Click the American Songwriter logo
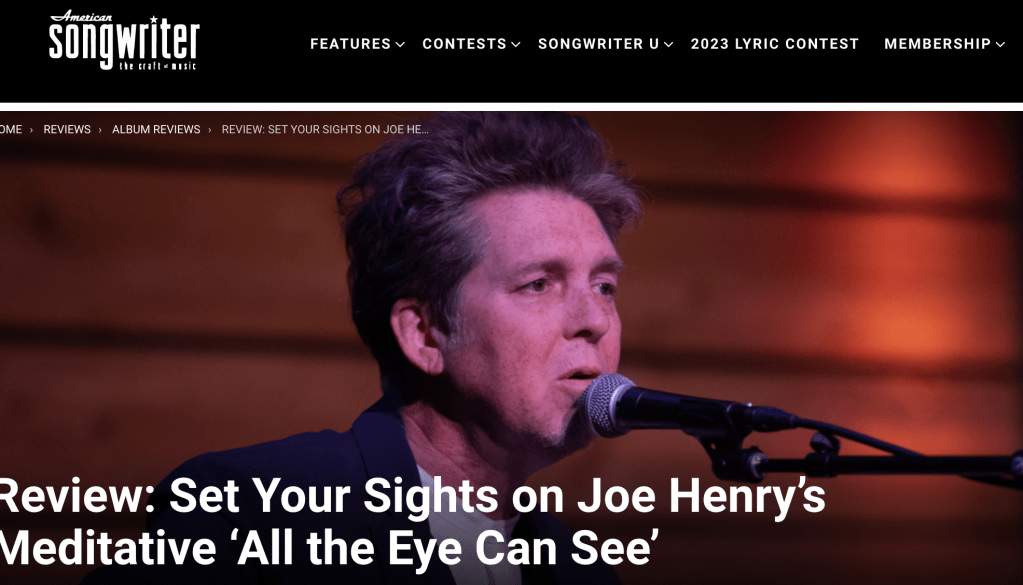The height and width of the screenshot is (585, 1023). (x=124, y=40)
